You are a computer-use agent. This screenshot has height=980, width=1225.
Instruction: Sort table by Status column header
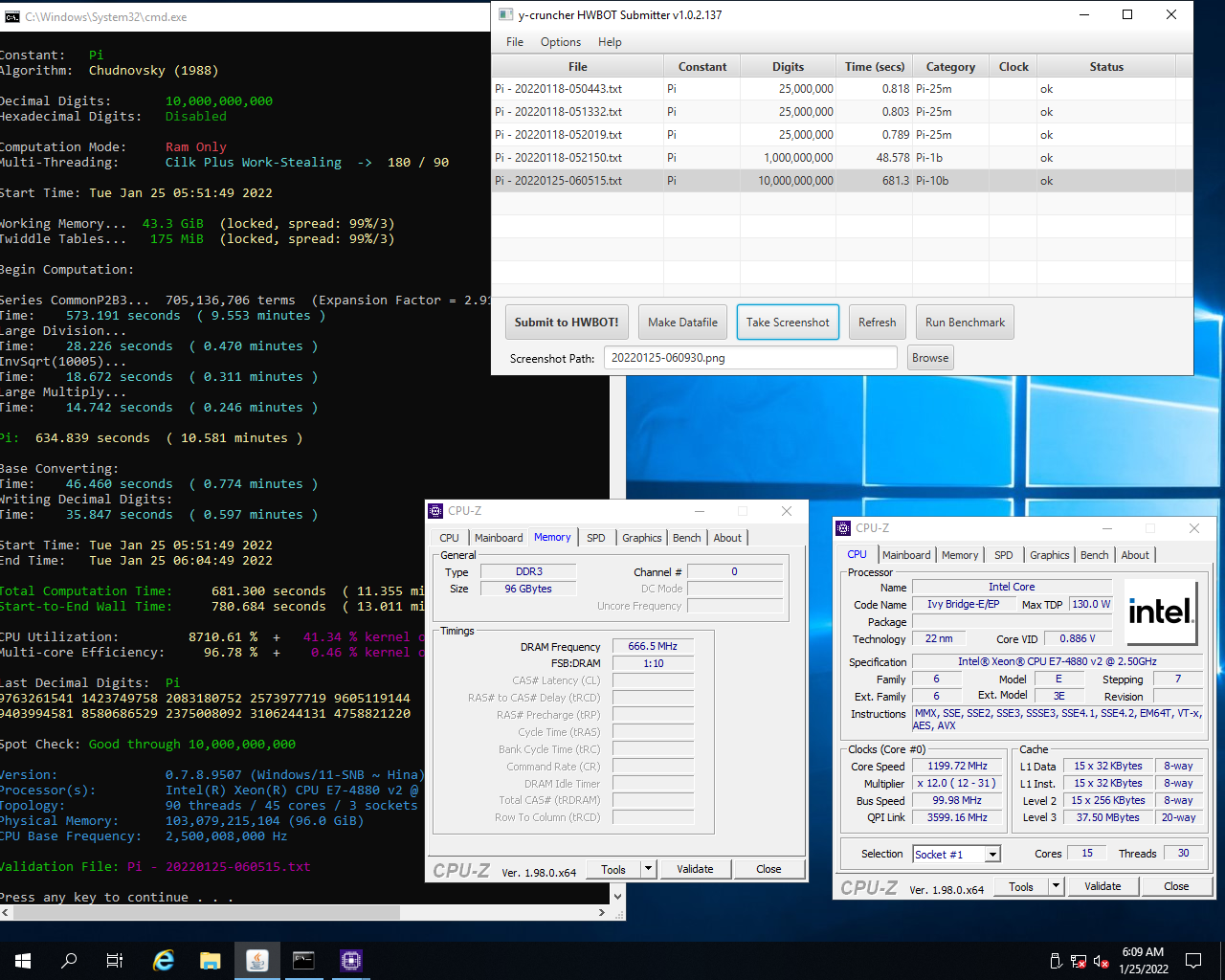tap(1106, 67)
